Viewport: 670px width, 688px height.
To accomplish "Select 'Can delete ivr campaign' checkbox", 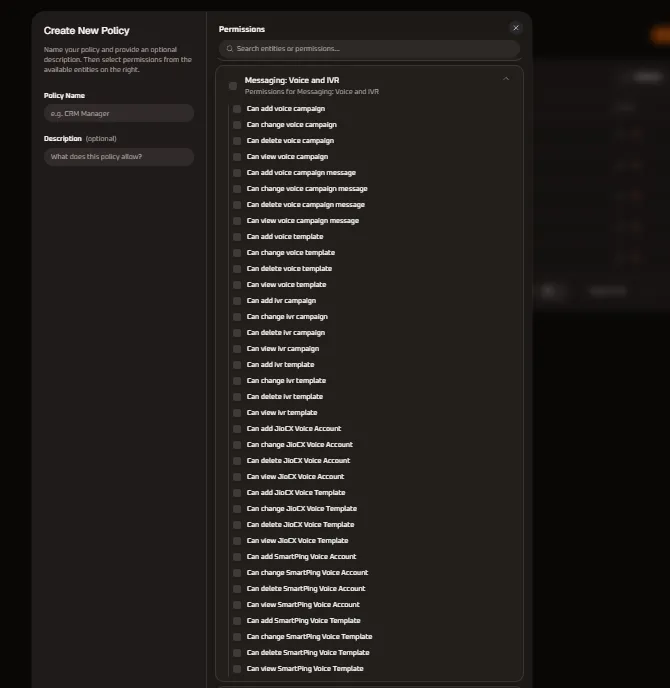I will (237, 333).
